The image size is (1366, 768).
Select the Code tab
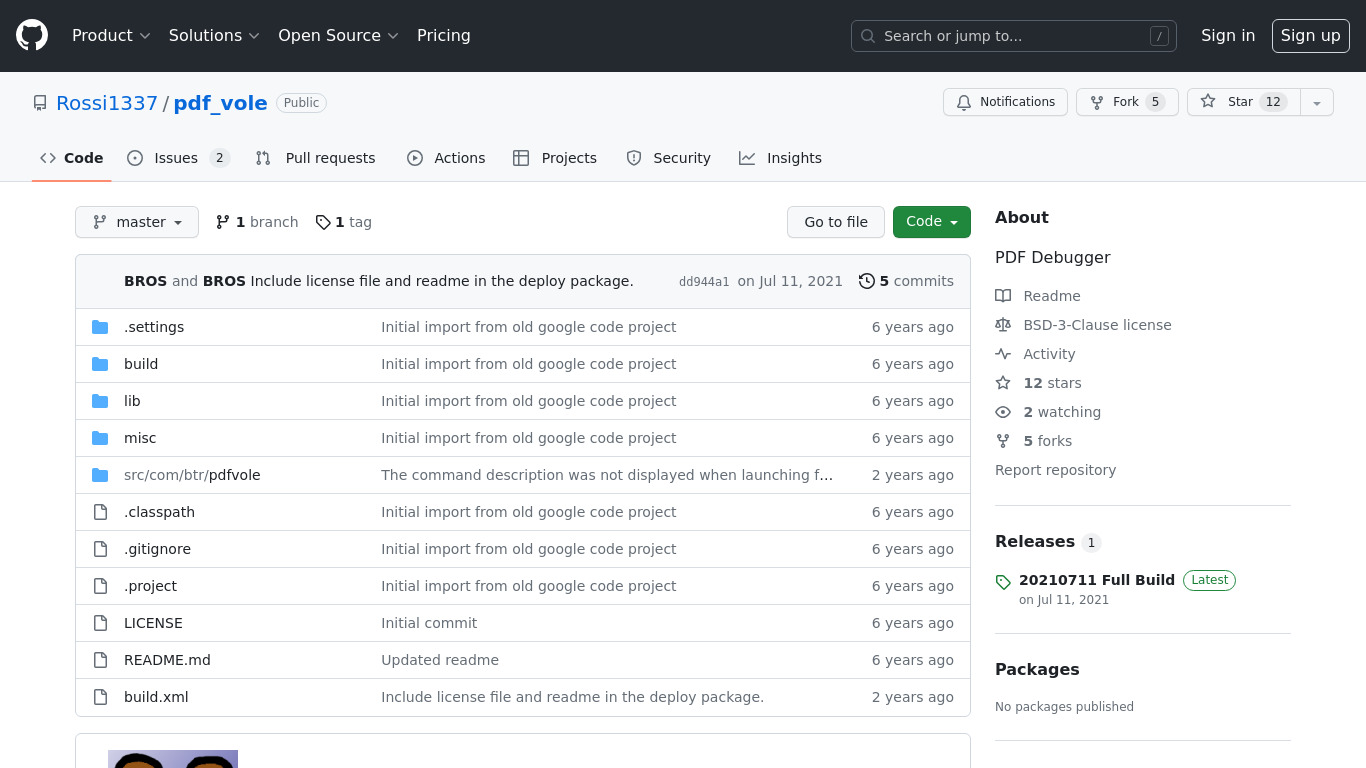point(71,158)
